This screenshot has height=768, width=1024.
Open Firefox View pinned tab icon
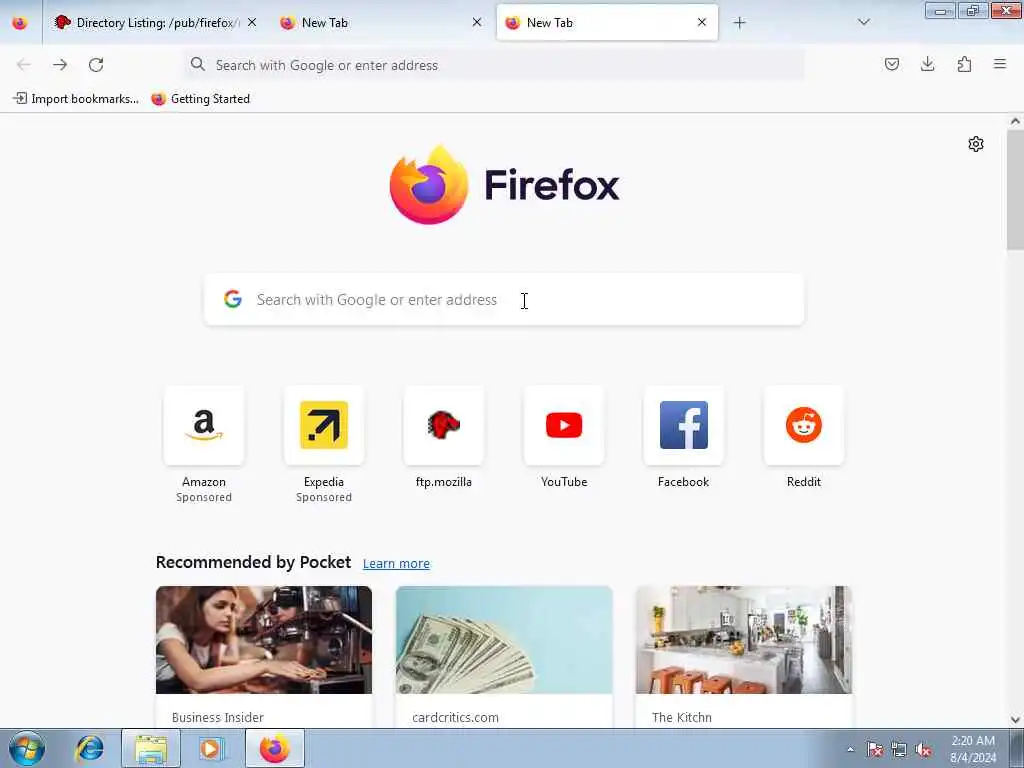pos(20,23)
